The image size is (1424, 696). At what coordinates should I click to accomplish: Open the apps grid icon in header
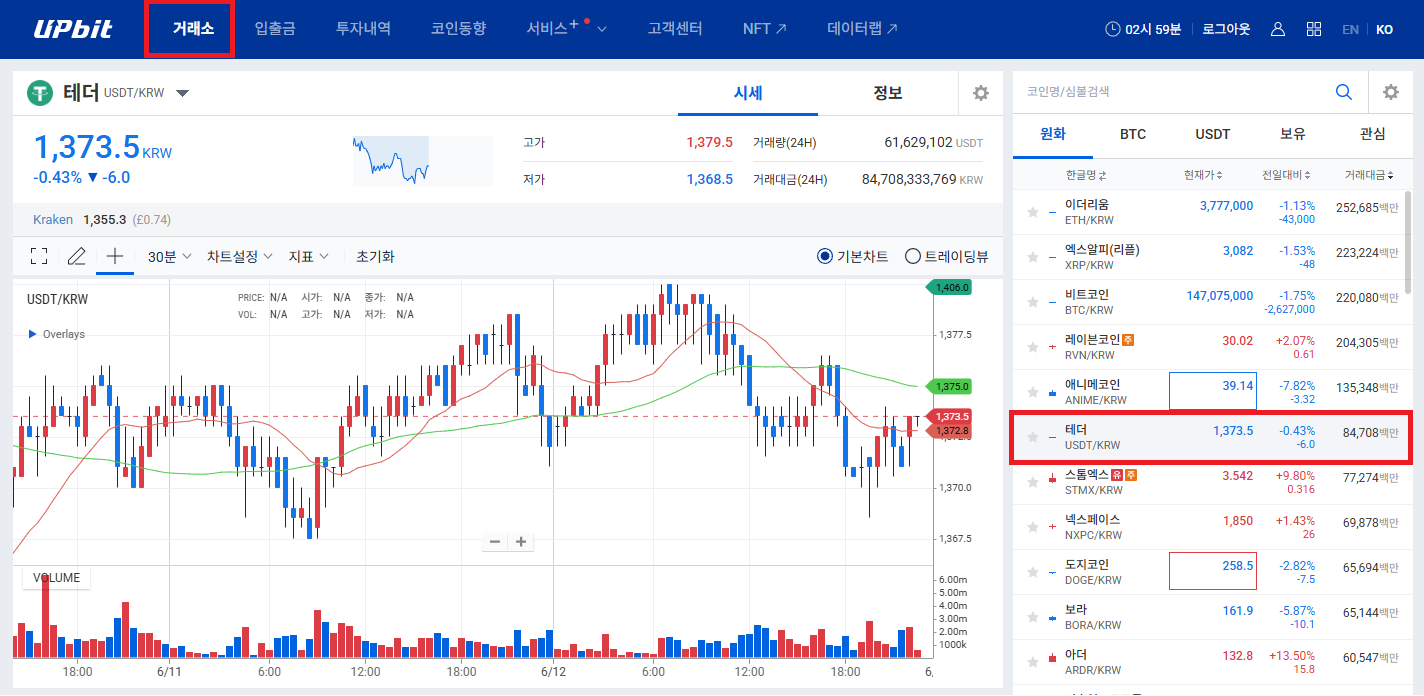coord(1314,29)
